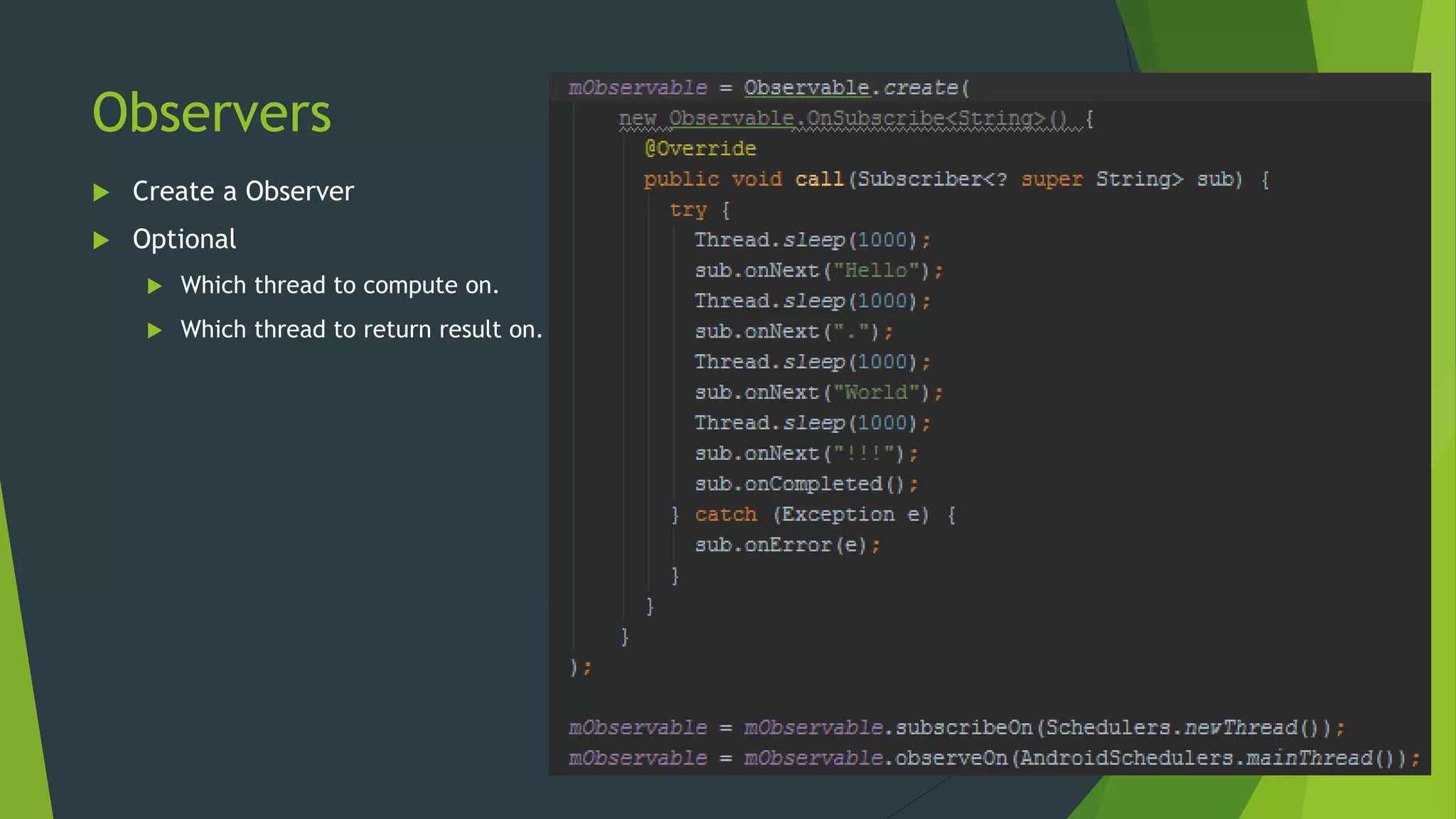1456x819 pixels.
Task: Click 'Which thread to return result on.' text
Action: (x=361, y=330)
